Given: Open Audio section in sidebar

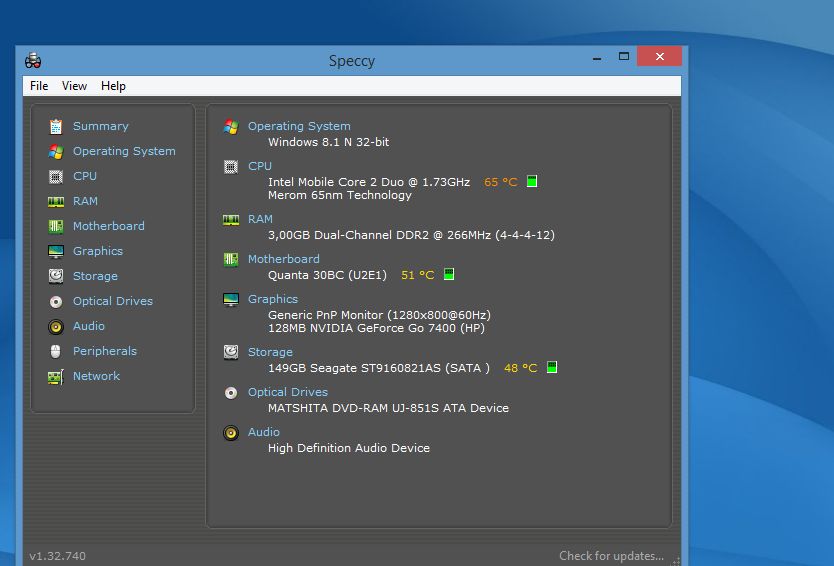Looking at the screenshot, I should [x=89, y=326].
